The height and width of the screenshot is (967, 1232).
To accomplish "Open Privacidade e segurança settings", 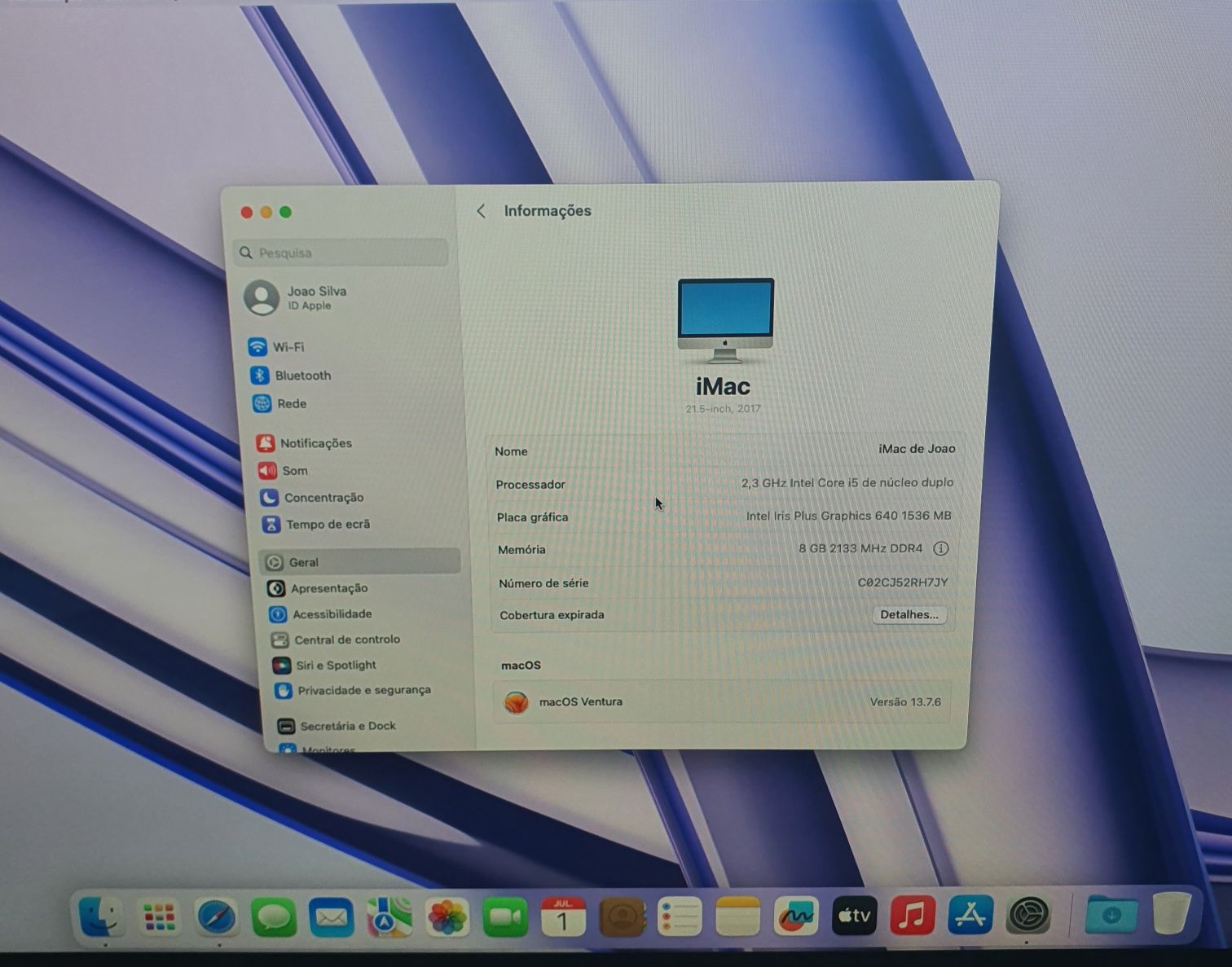I will 352,690.
